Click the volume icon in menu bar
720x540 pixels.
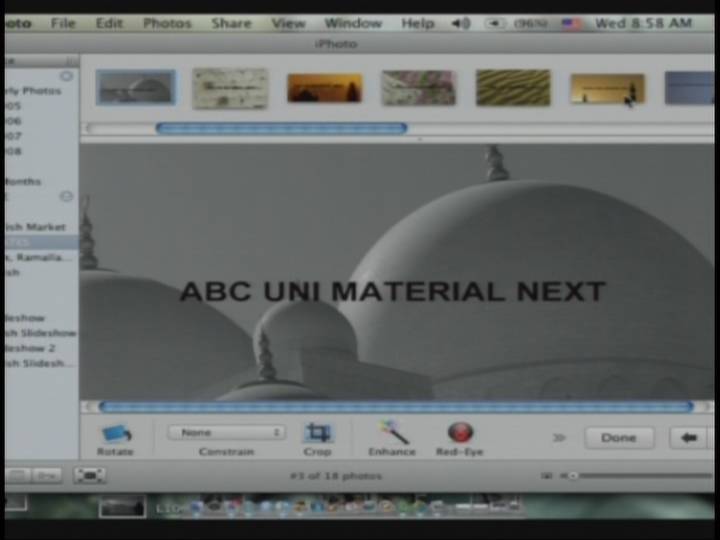(460, 23)
